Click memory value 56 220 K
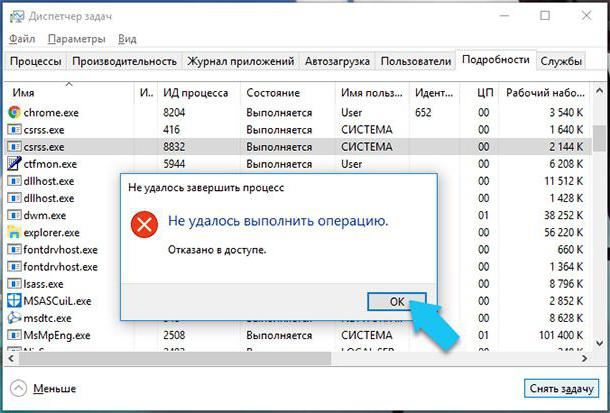 pyautogui.click(x=564, y=232)
